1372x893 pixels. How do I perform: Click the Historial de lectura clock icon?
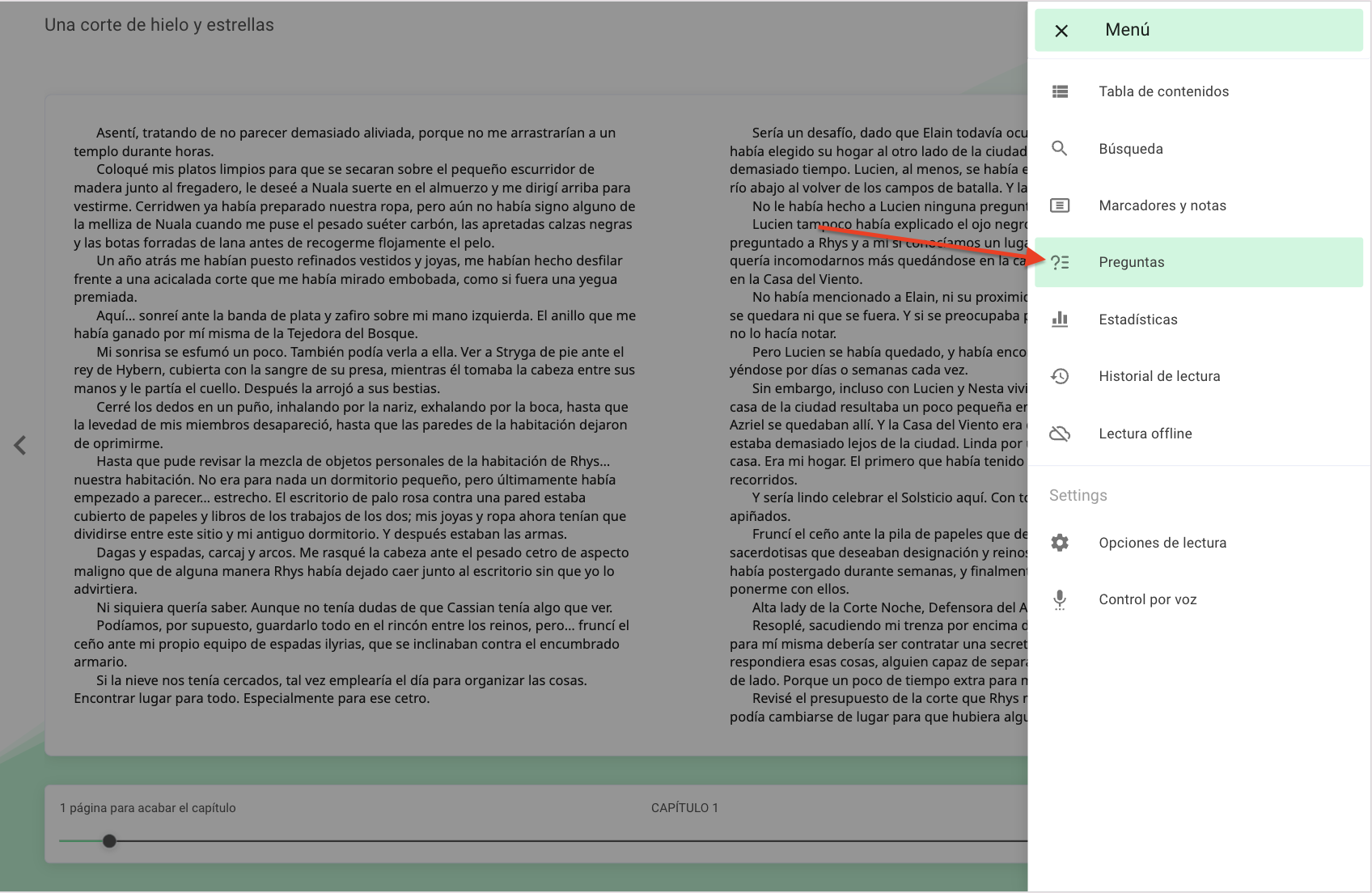coord(1060,376)
